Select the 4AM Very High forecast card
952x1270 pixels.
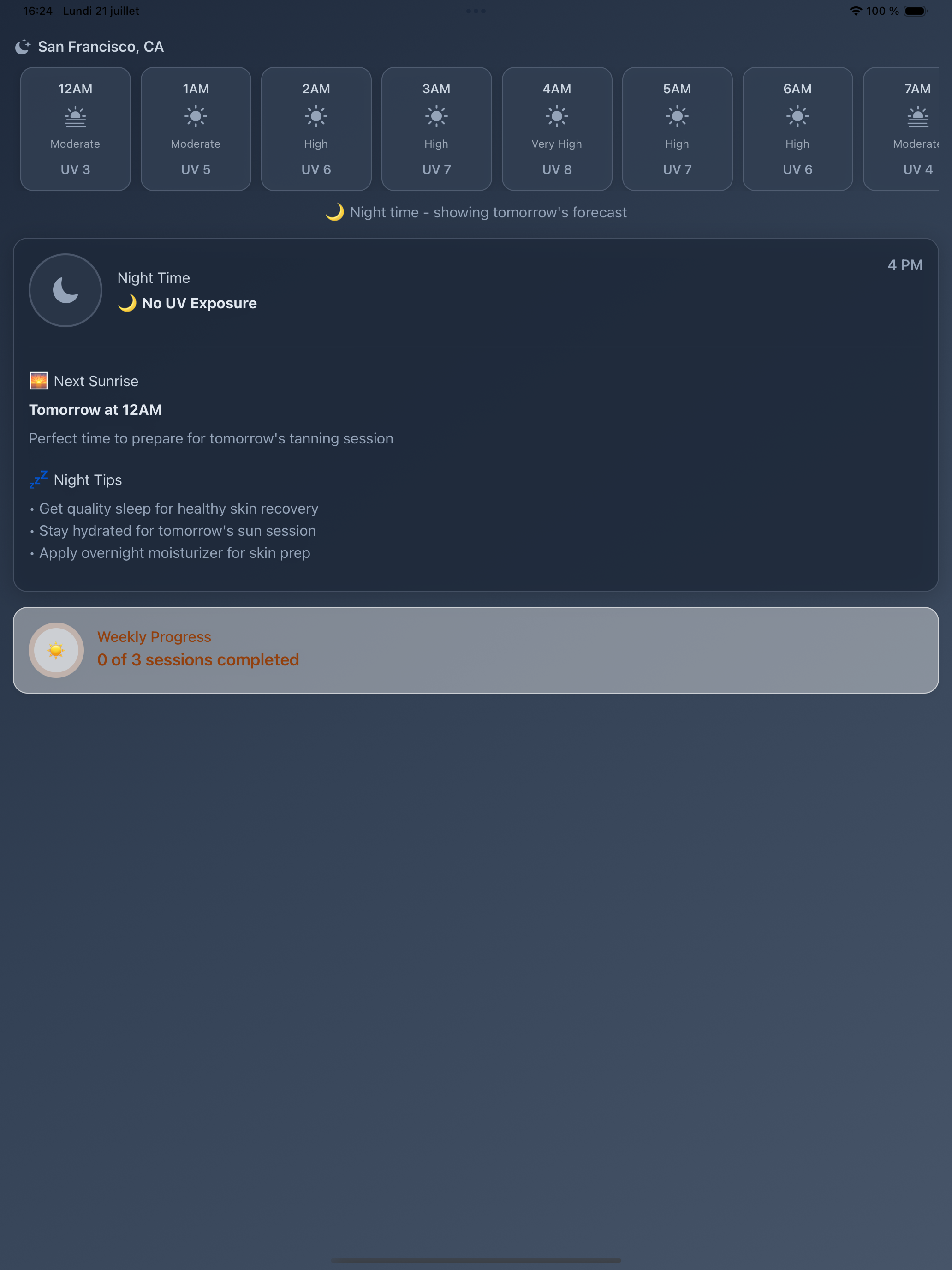pos(557,129)
